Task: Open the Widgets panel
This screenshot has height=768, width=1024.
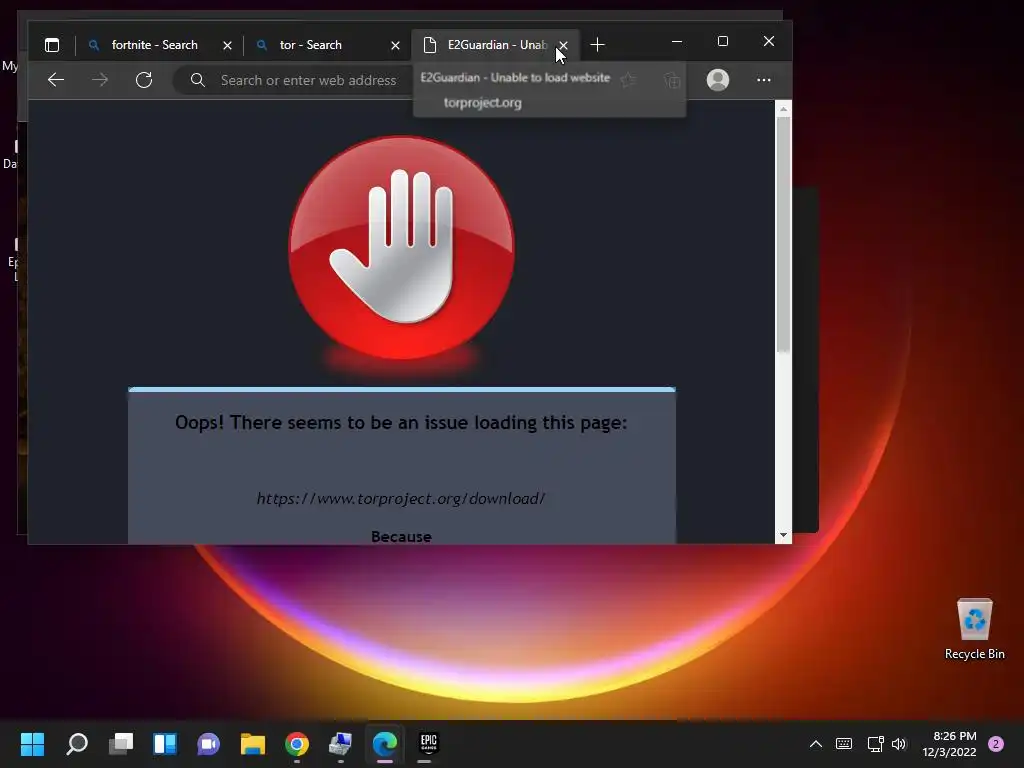Action: pos(165,743)
